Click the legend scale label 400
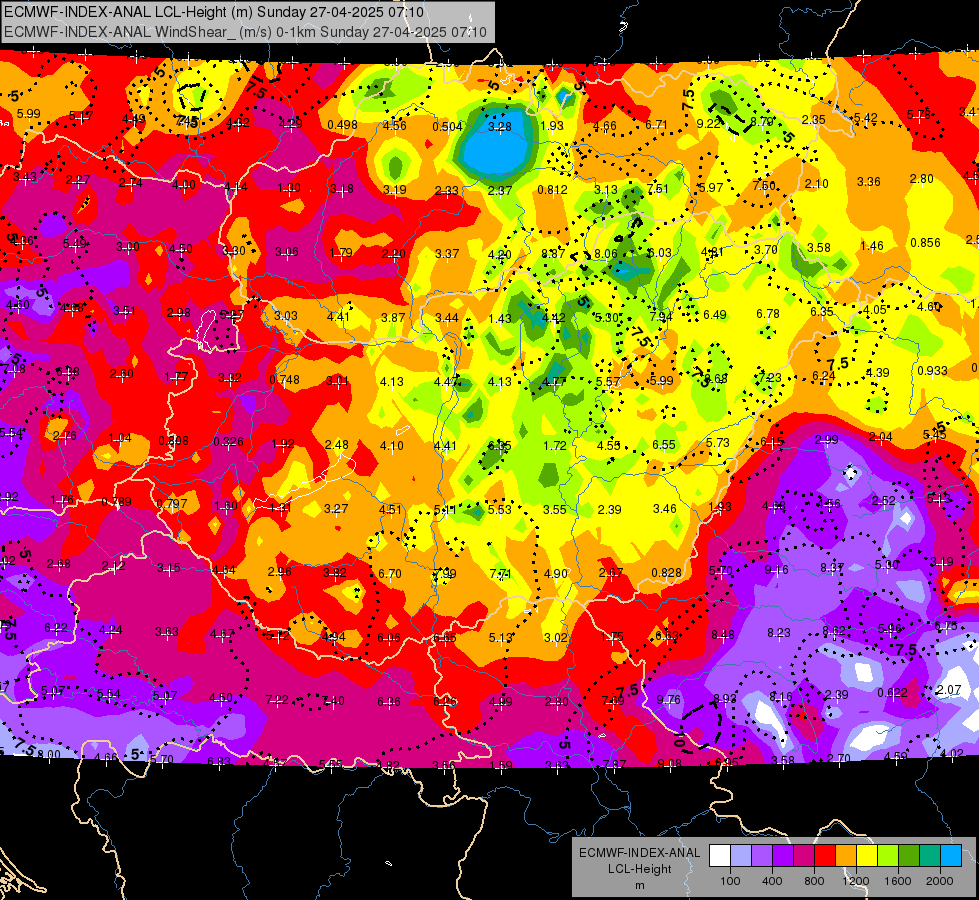This screenshot has width=979, height=900. point(772,881)
